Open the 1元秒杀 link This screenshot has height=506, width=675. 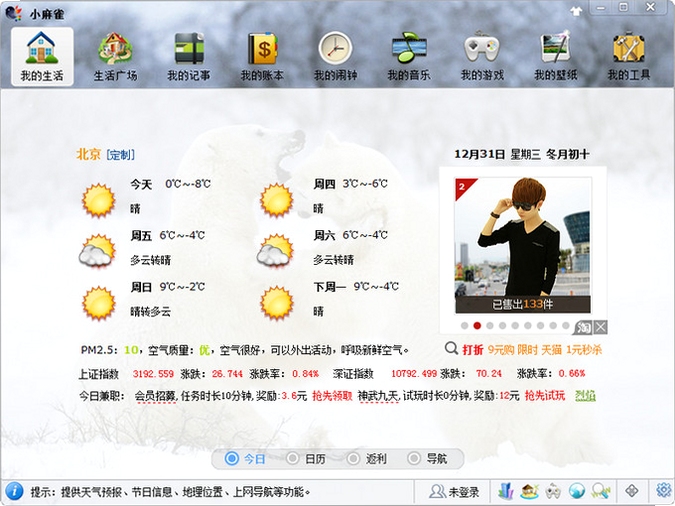coord(584,350)
